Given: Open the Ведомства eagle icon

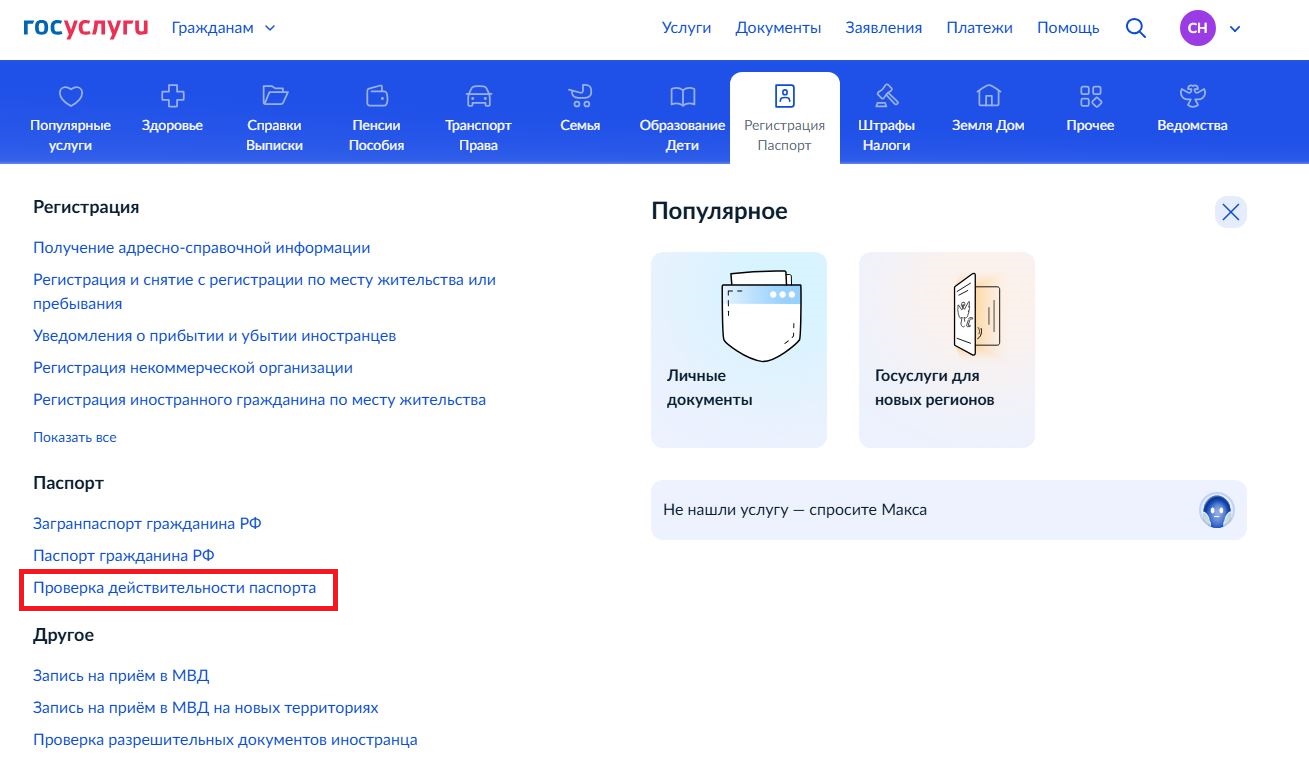Looking at the screenshot, I should 1191,97.
